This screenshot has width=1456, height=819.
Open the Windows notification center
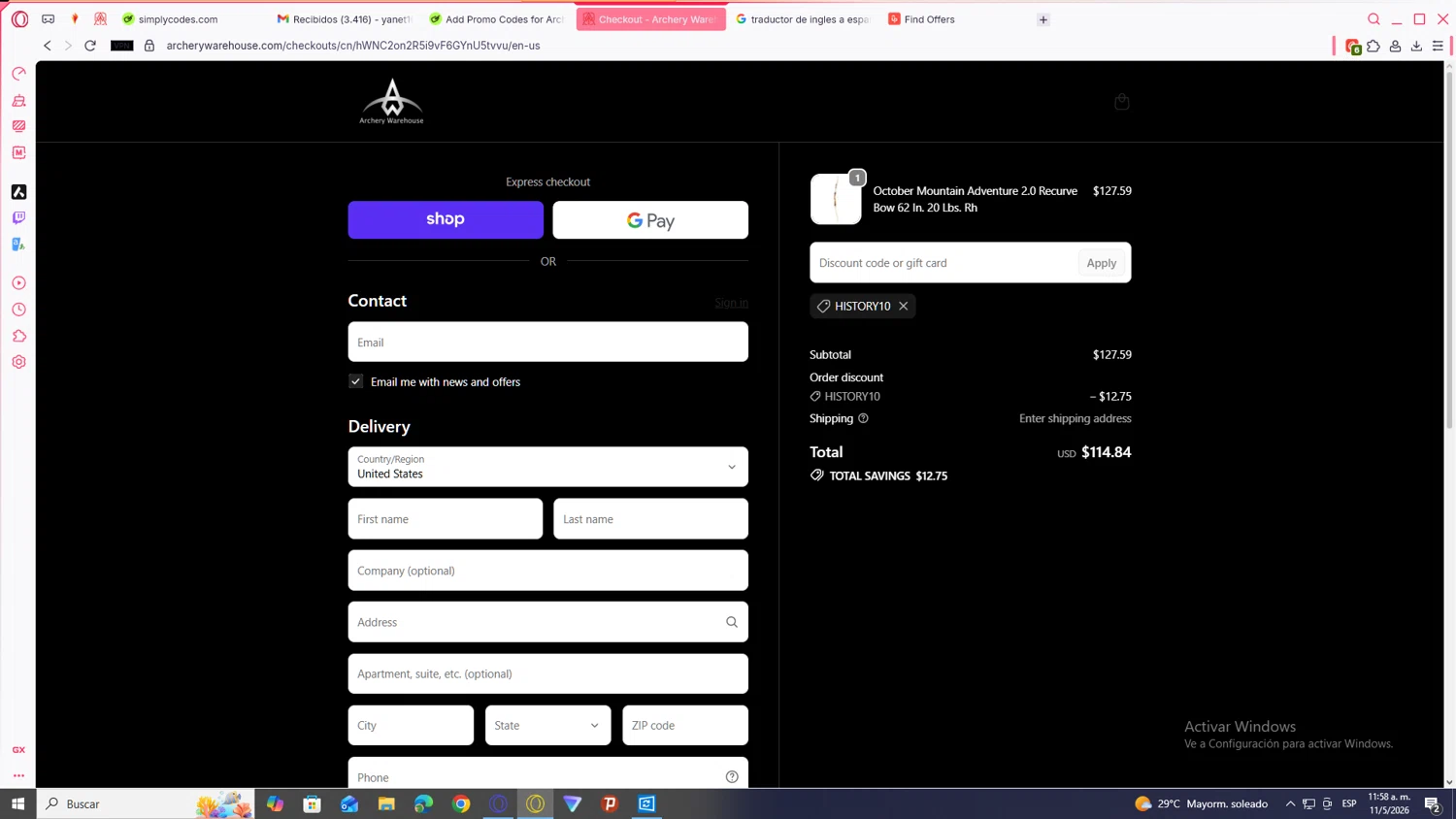pyautogui.click(x=1433, y=803)
